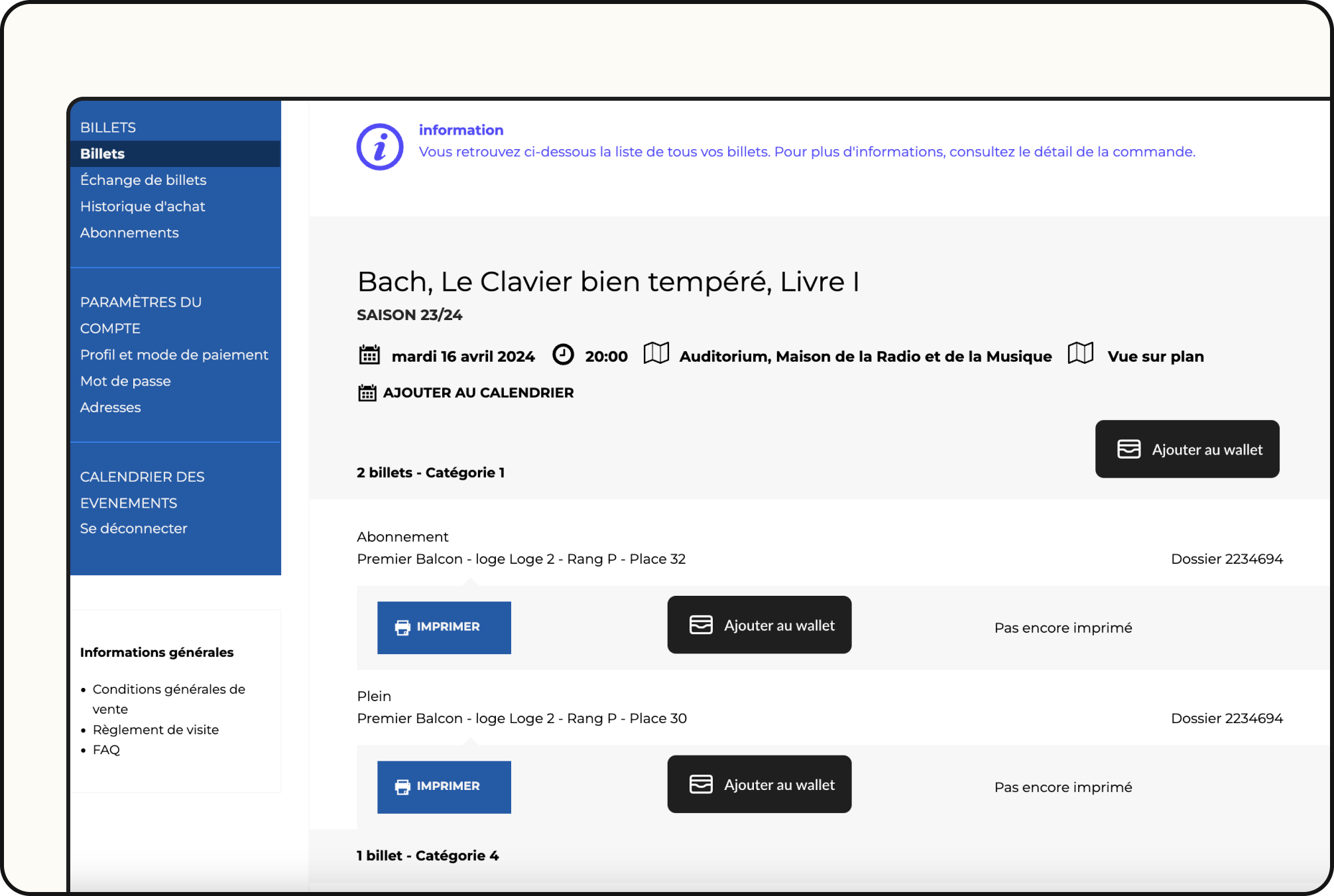Select Abonnements in the sidebar
The image size is (1334, 896).
click(x=129, y=233)
